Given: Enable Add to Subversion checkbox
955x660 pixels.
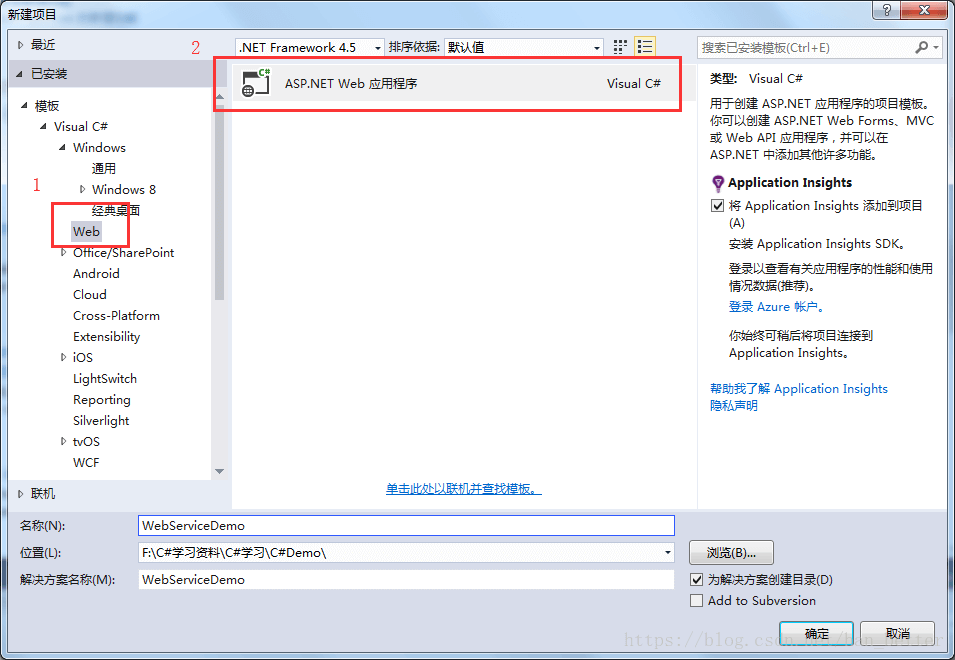Looking at the screenshot, I should 697,600.
